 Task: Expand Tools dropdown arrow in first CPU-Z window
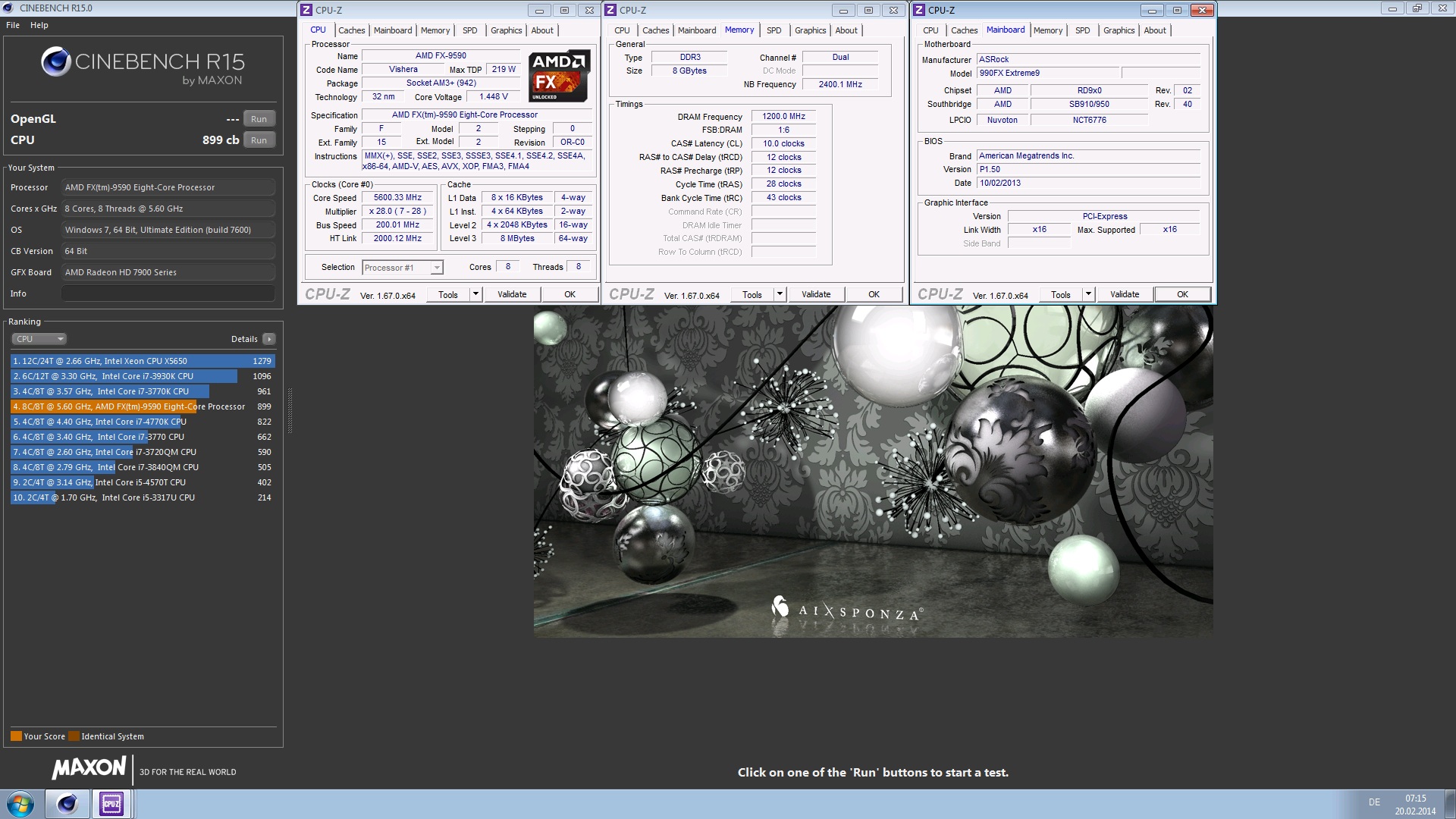(476, 294)
